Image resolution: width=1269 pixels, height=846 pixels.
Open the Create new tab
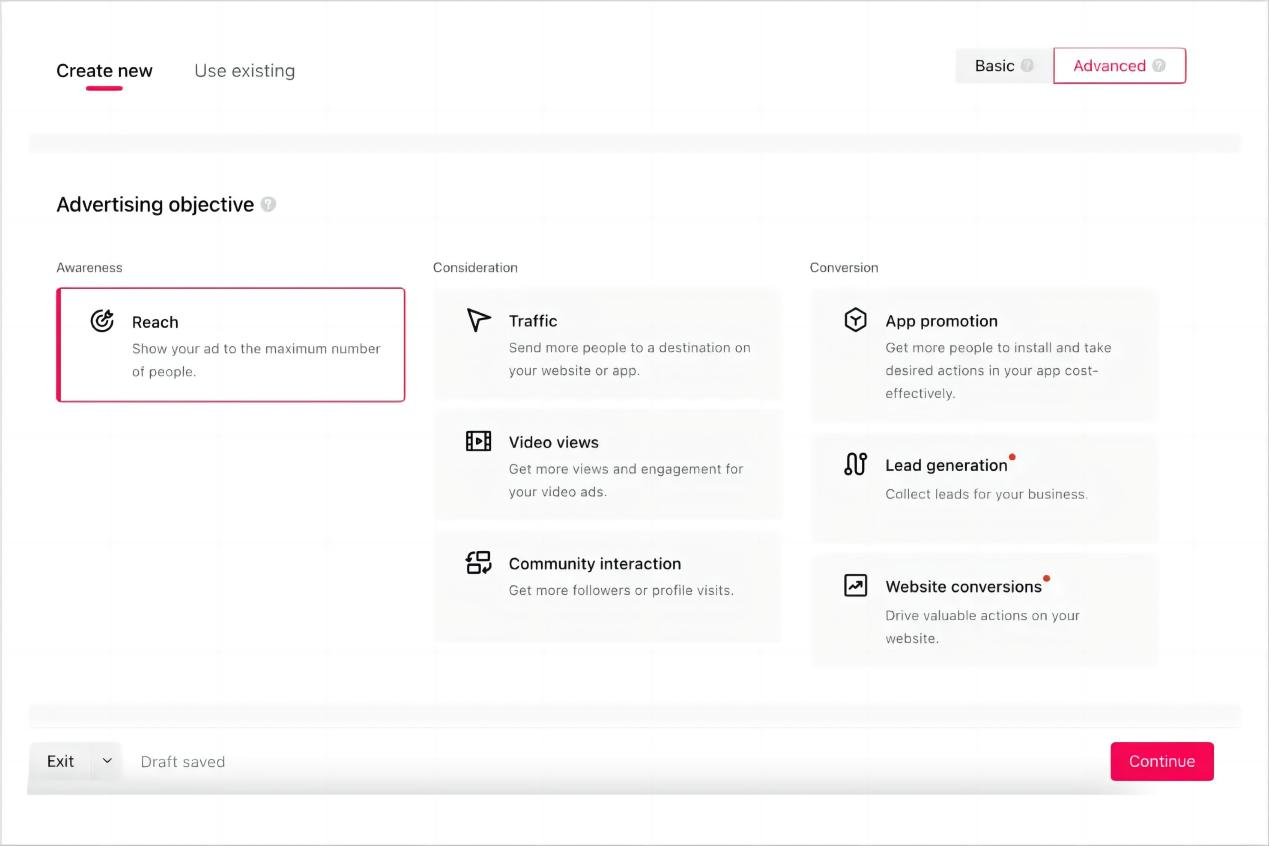pos(104,71)
